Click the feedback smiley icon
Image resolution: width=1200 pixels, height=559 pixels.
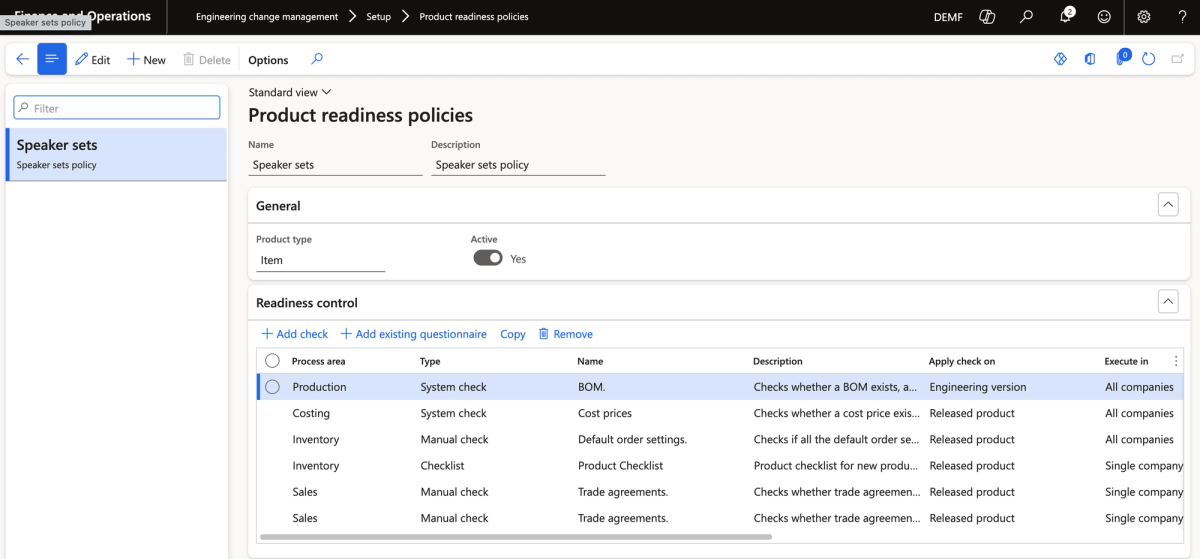1104,17
